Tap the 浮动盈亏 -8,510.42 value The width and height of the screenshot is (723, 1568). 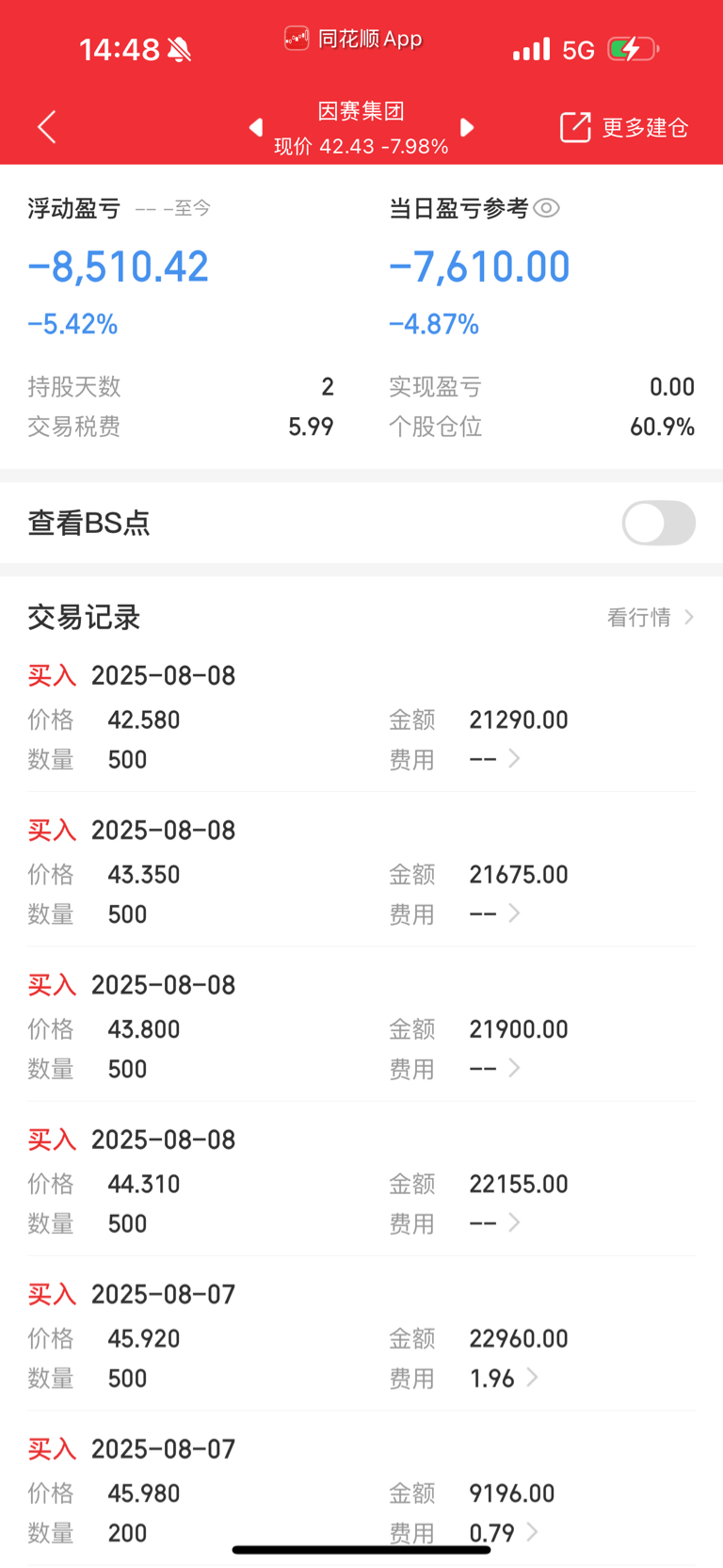(118, 267)
